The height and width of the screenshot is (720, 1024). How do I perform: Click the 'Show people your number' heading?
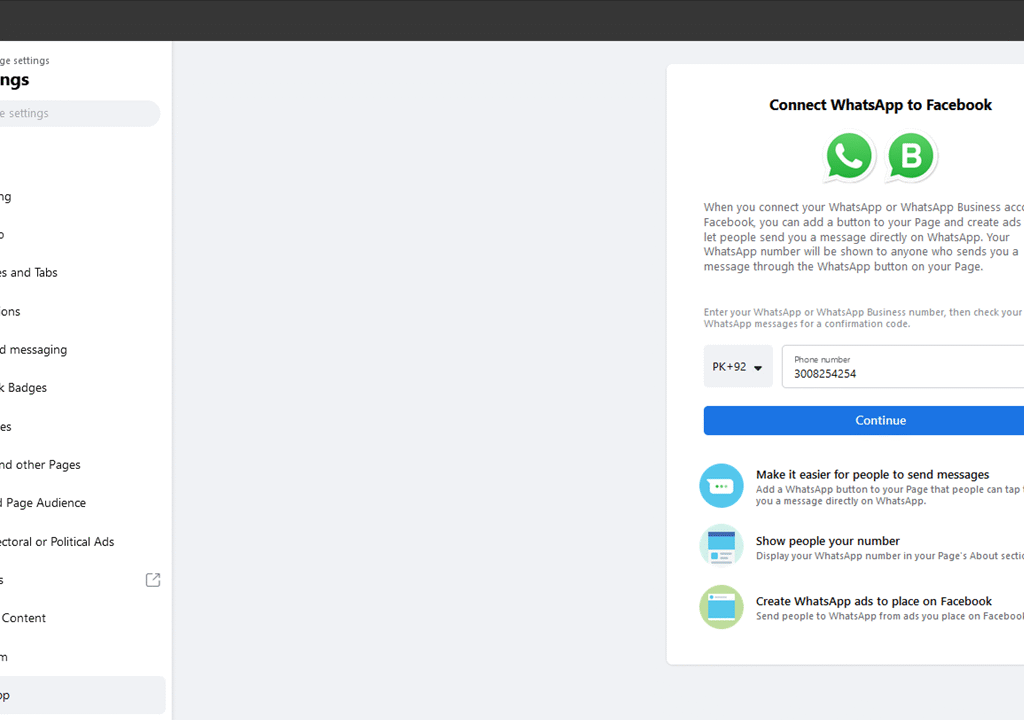(x=827, y=541)
